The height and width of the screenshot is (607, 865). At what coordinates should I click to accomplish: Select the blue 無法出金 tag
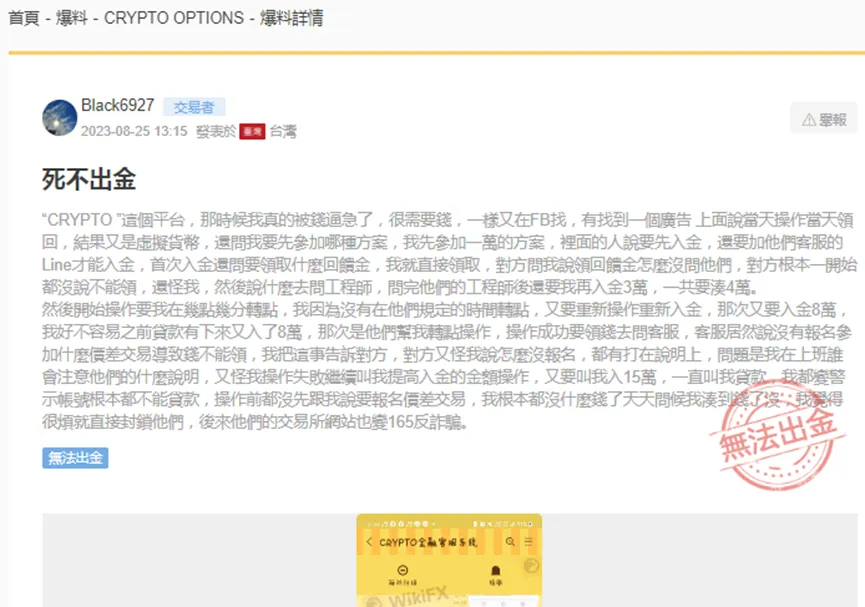click(75, 457)
